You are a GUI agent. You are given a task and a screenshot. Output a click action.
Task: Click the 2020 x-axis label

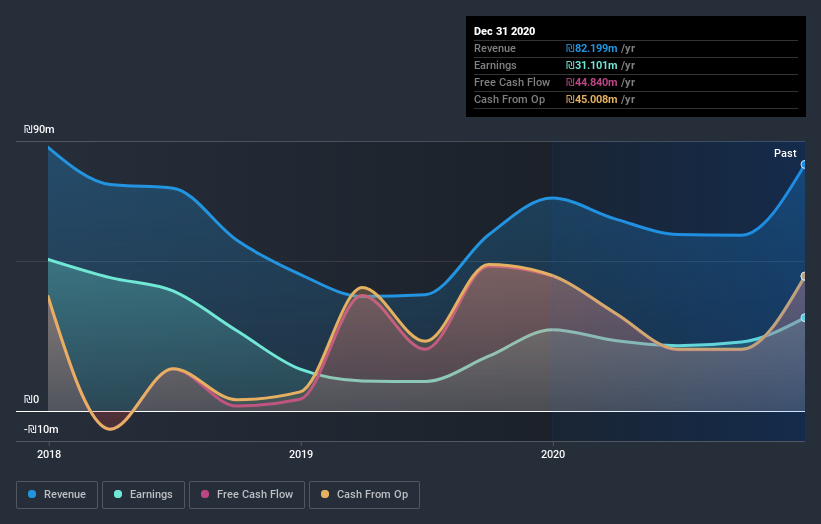[553, 454]
